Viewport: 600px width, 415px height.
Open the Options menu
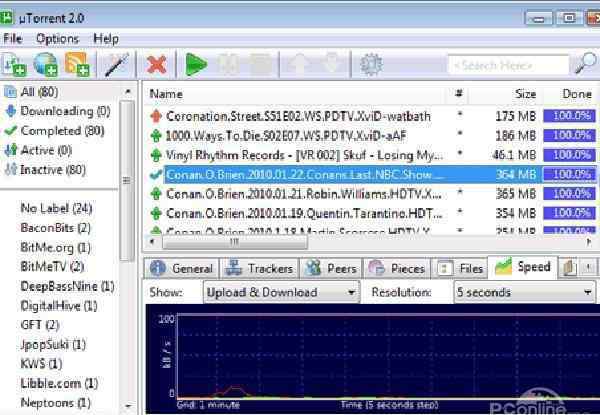[x=57, y=38]
